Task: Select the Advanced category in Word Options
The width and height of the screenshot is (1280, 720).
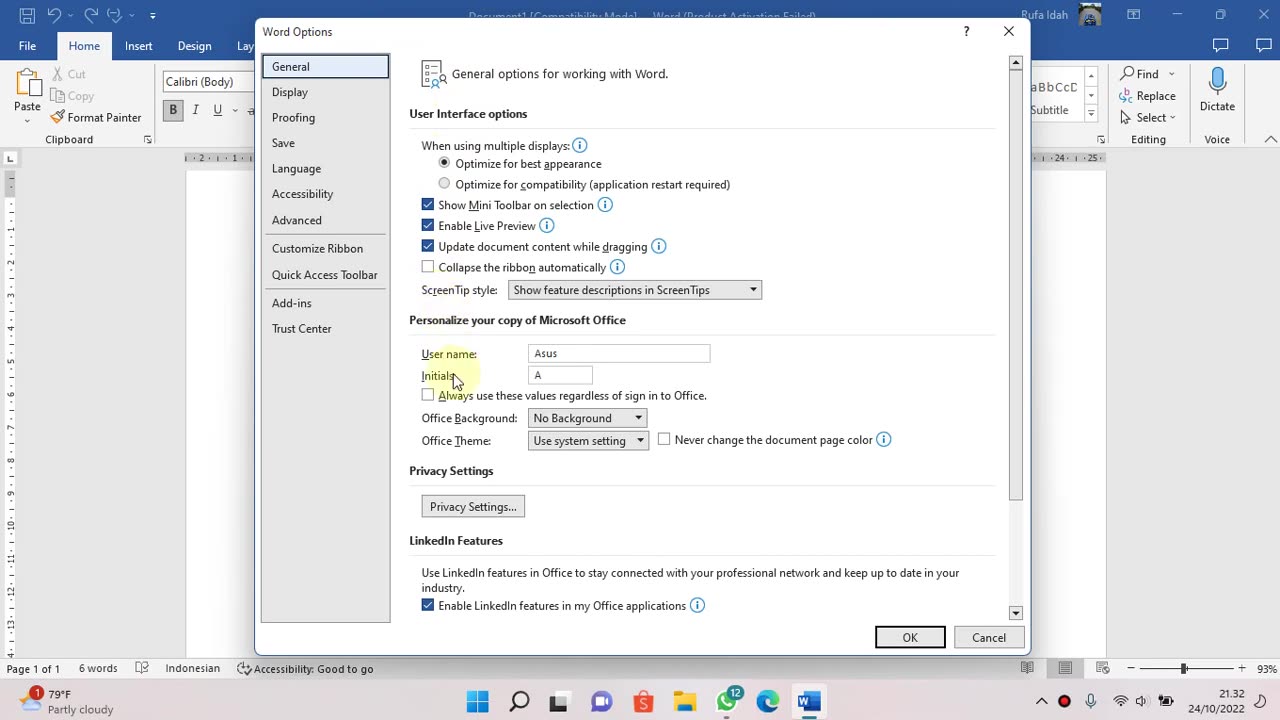Action: 325,220
